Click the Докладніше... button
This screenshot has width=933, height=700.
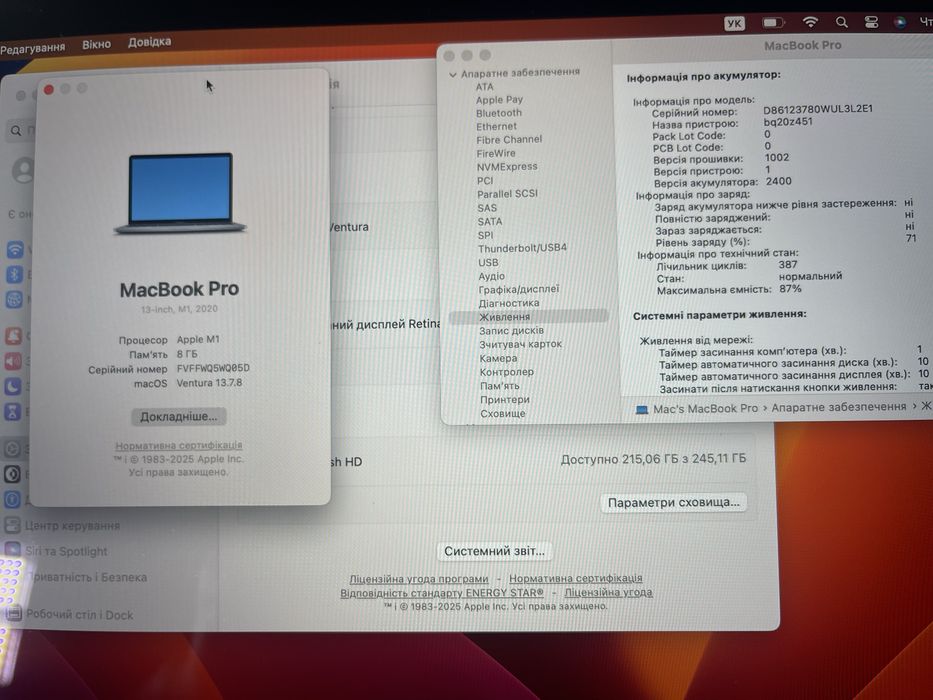point(179,417)
